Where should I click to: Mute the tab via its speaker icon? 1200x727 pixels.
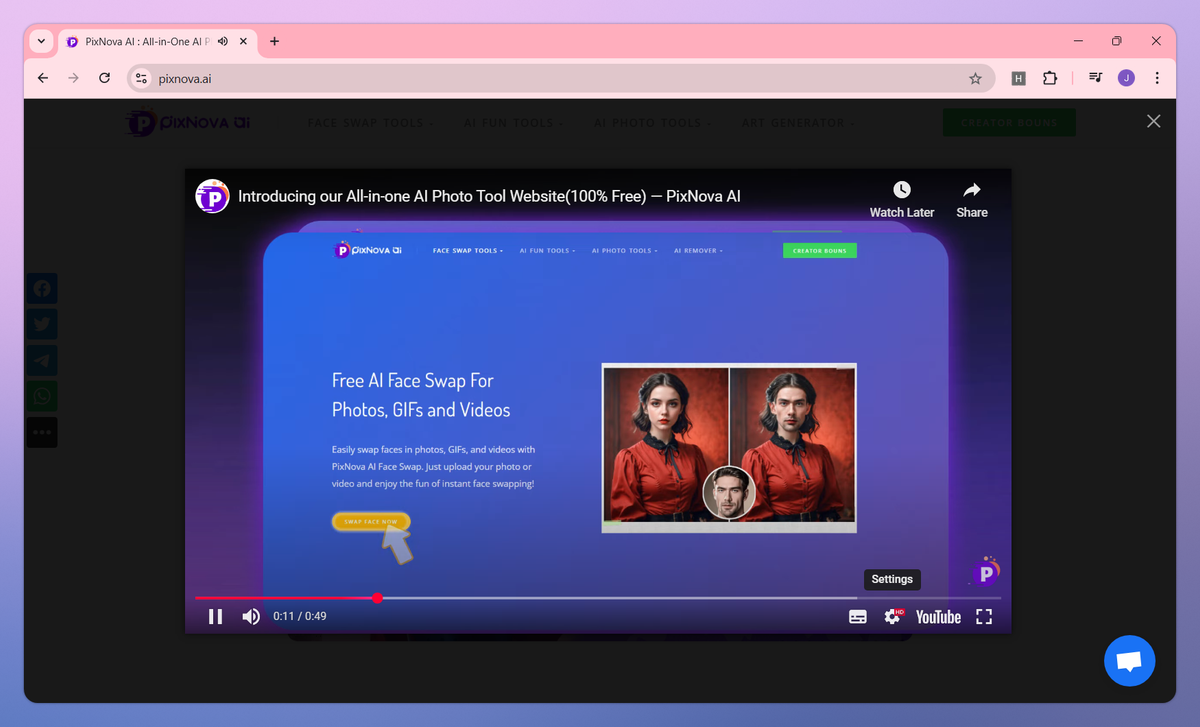[x=222, y=42]
